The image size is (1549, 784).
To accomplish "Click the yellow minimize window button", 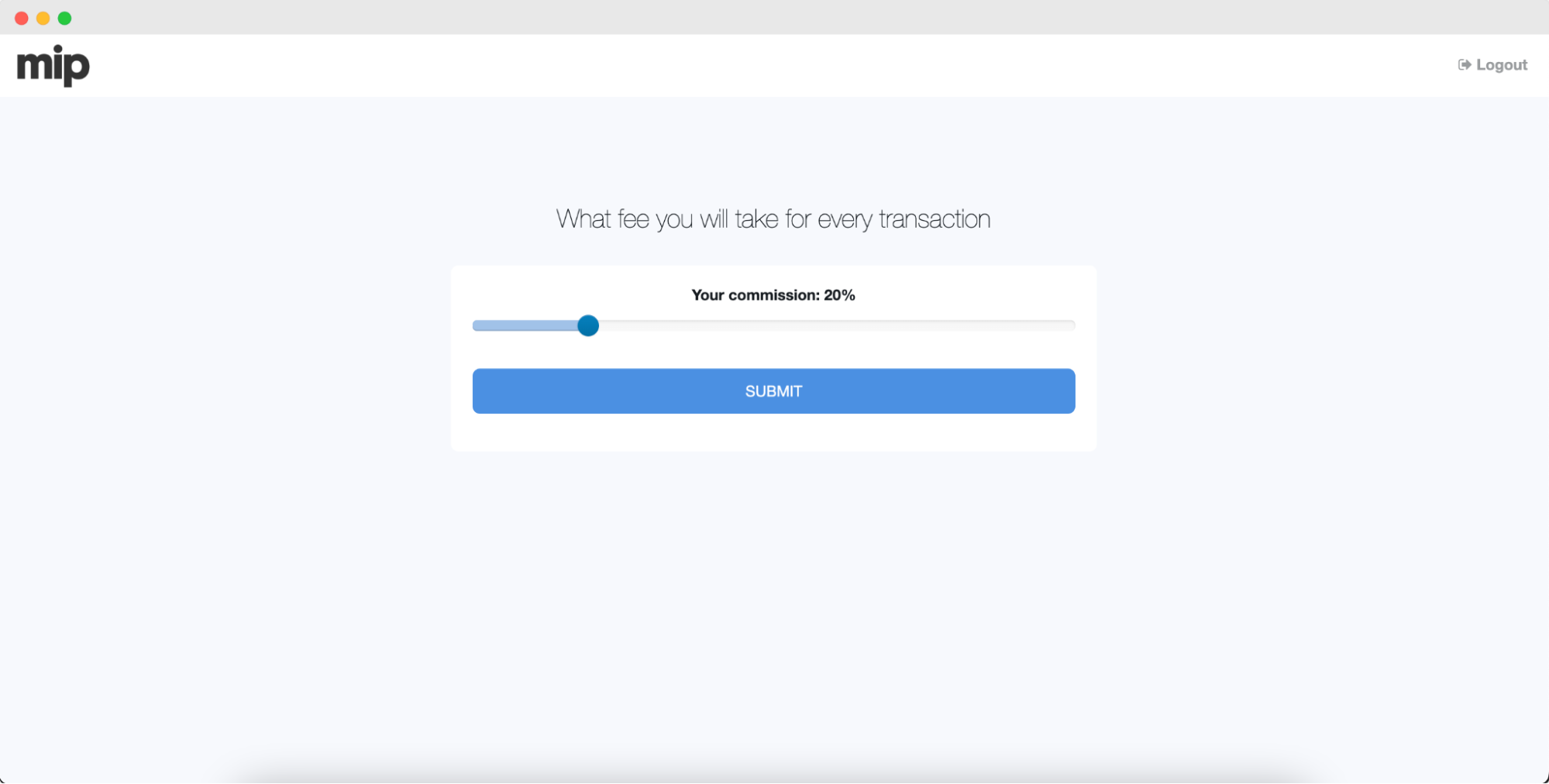I will coord(43,18).
